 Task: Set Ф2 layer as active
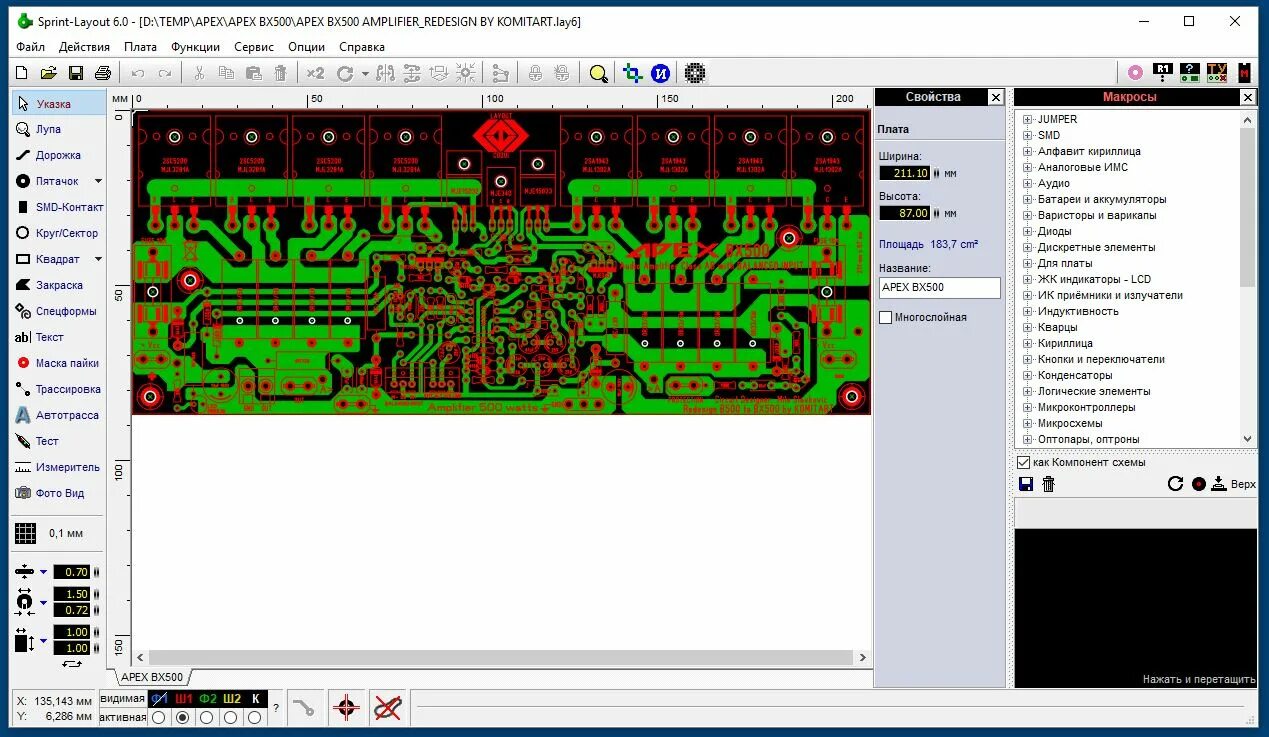pos(207,717)
